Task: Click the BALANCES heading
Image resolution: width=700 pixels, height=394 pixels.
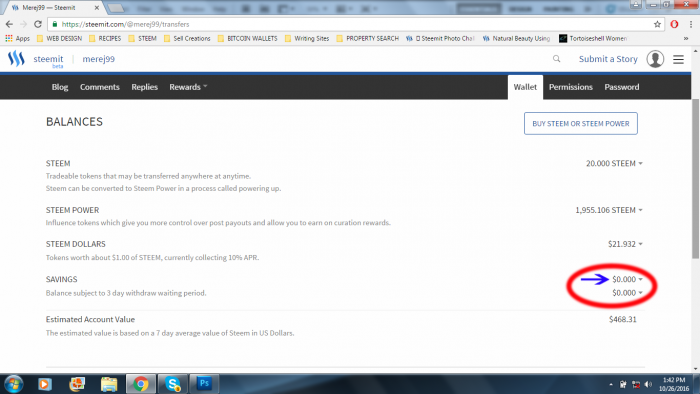Action: [74, 122]
